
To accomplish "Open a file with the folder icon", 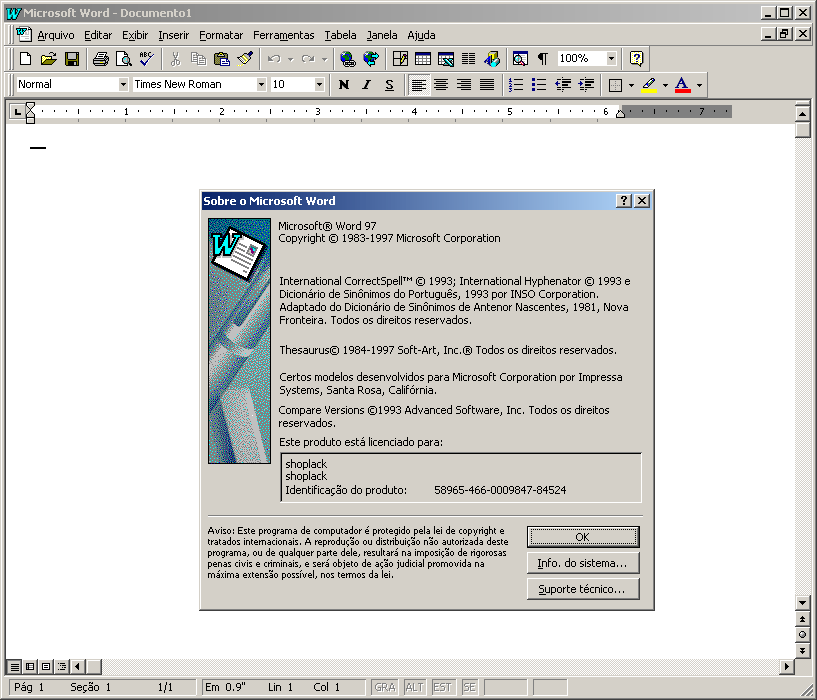I will coord(48,59).
